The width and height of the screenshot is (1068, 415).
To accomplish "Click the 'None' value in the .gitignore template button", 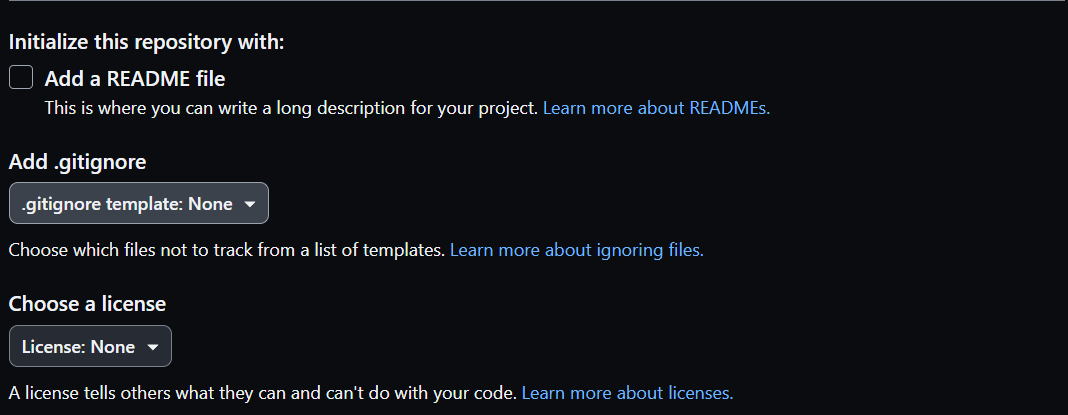I will pos(210,204).
